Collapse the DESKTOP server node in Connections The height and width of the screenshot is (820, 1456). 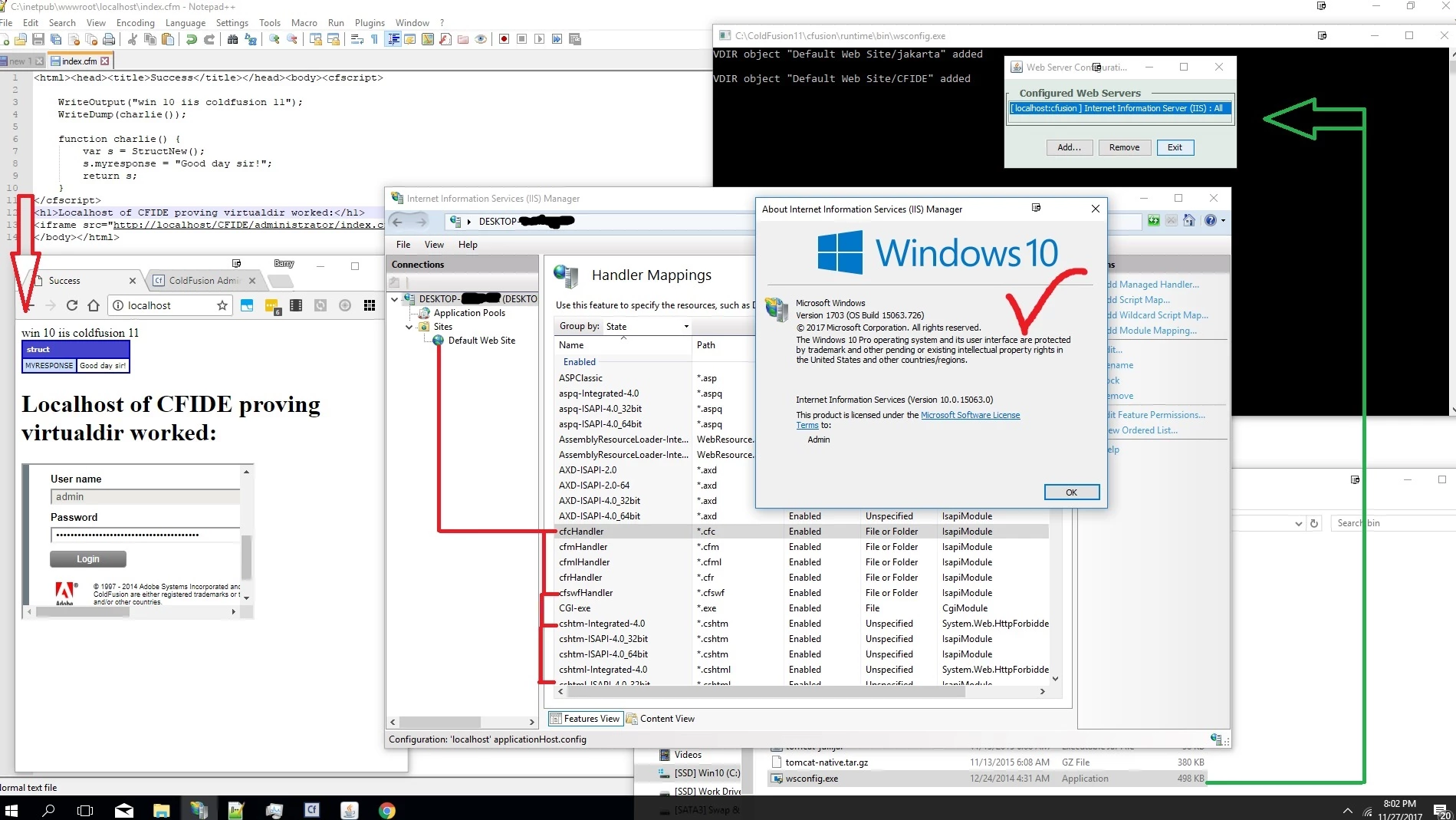(395, 299)
